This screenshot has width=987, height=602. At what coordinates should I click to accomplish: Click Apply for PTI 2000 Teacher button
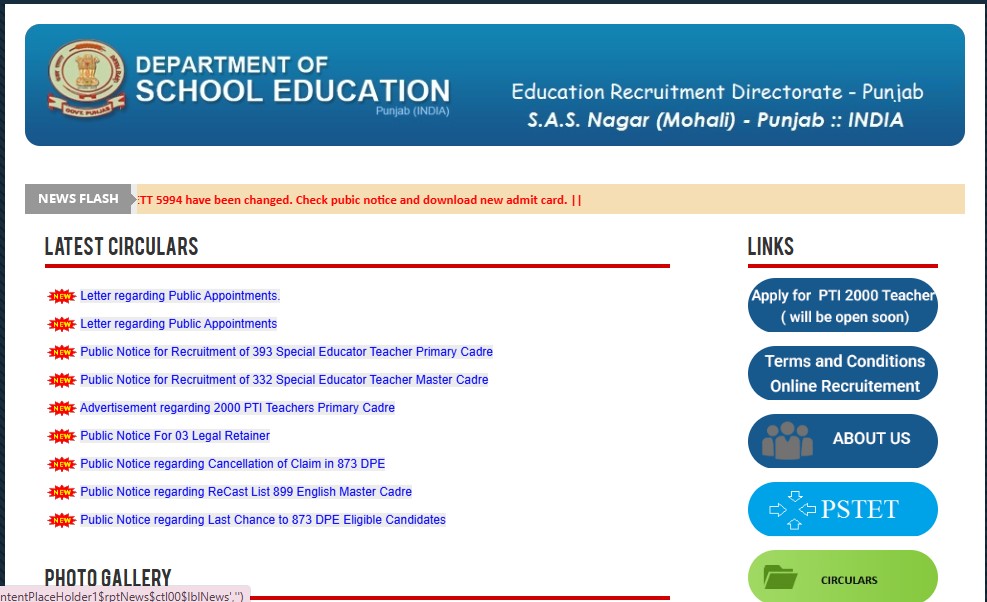tap(843, 305)
